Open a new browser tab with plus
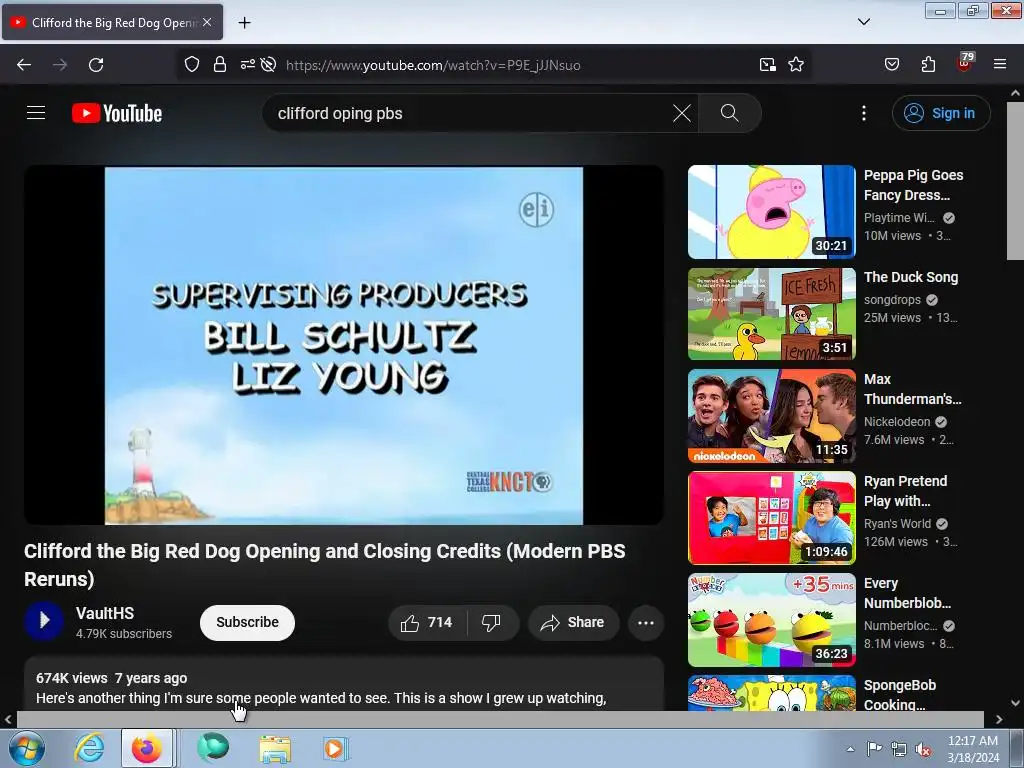1024x768 pixels. (244, 23)
